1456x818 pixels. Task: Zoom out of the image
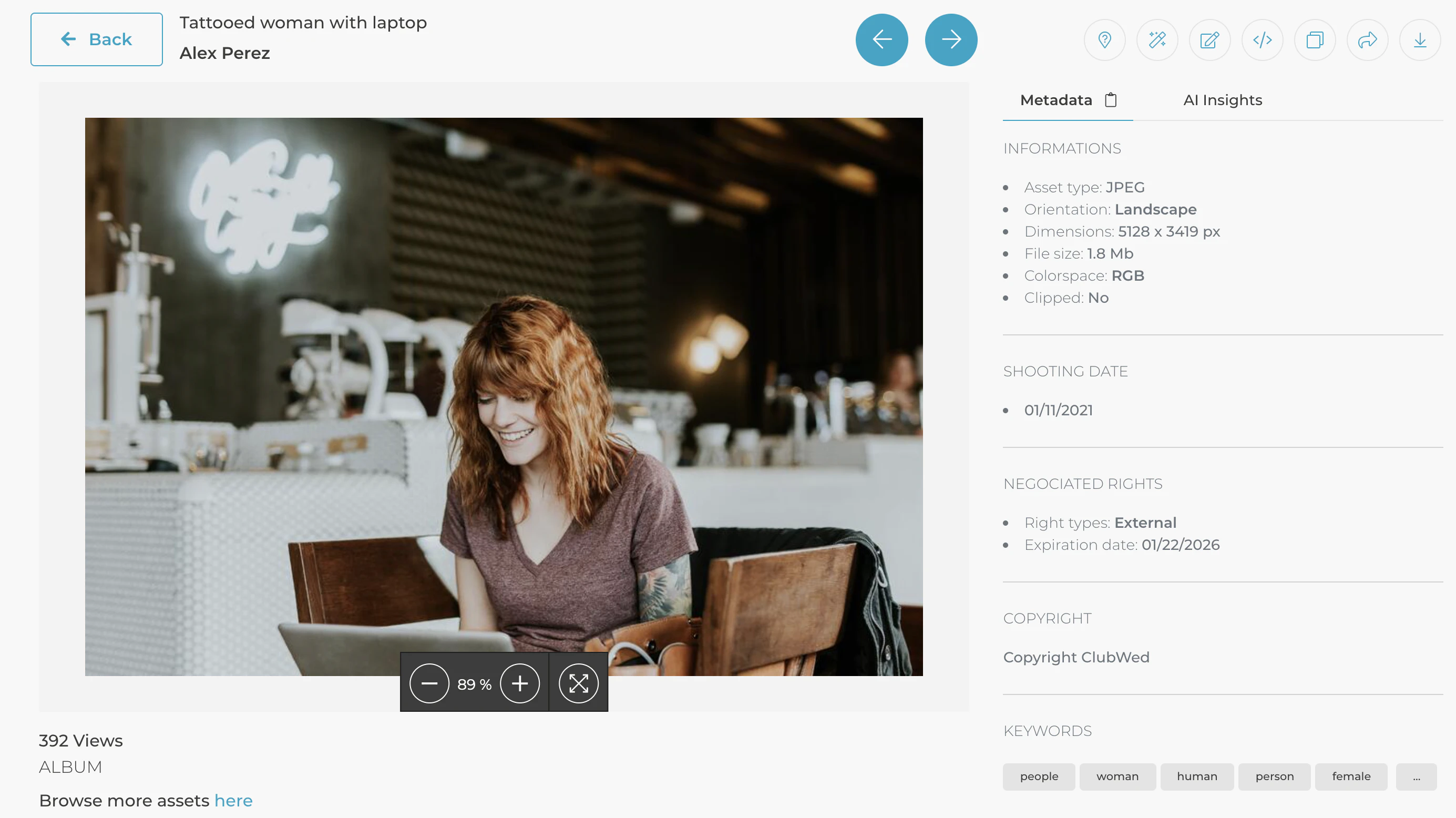429,683
